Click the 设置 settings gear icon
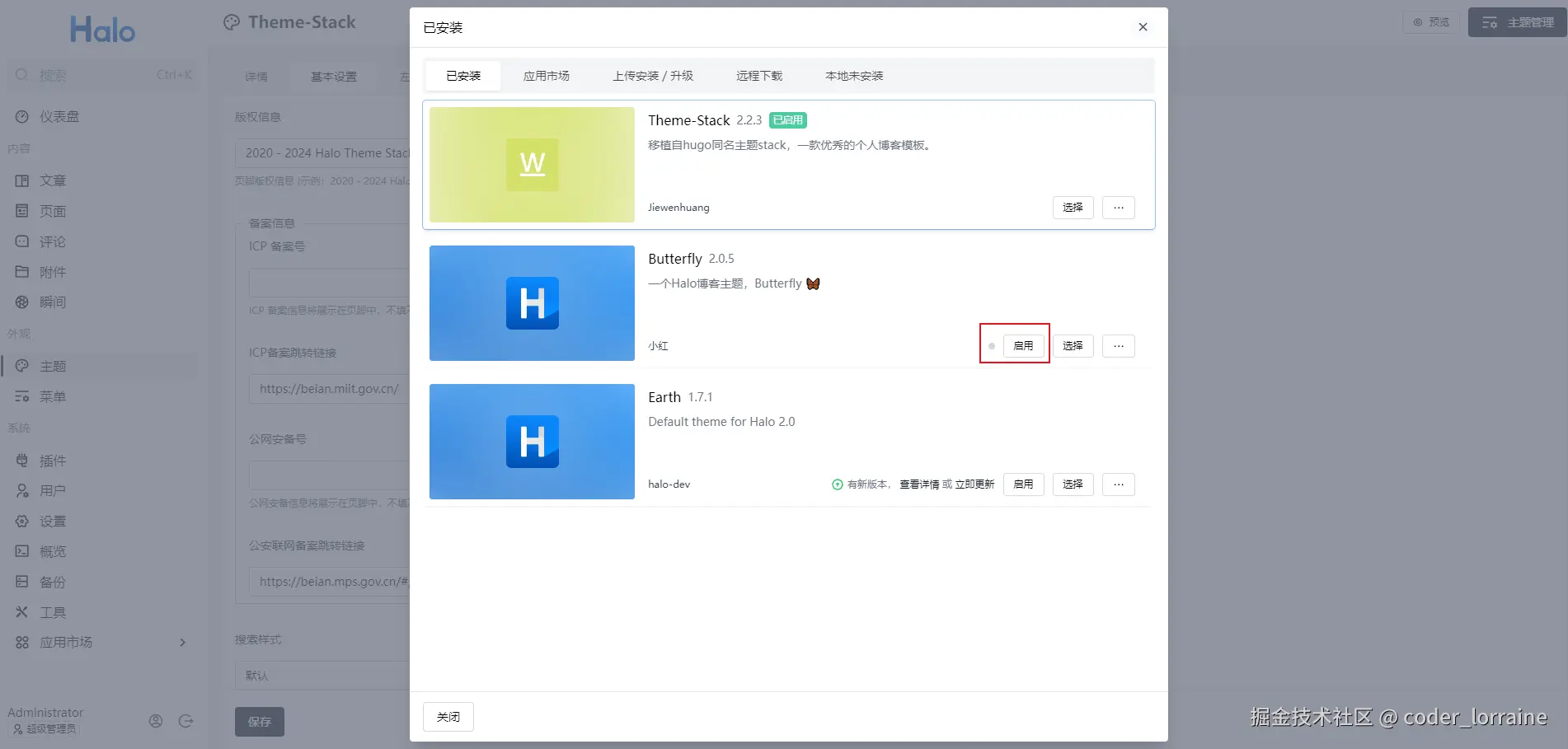This screenshot has width=1568, height=749. coord(22,522)
